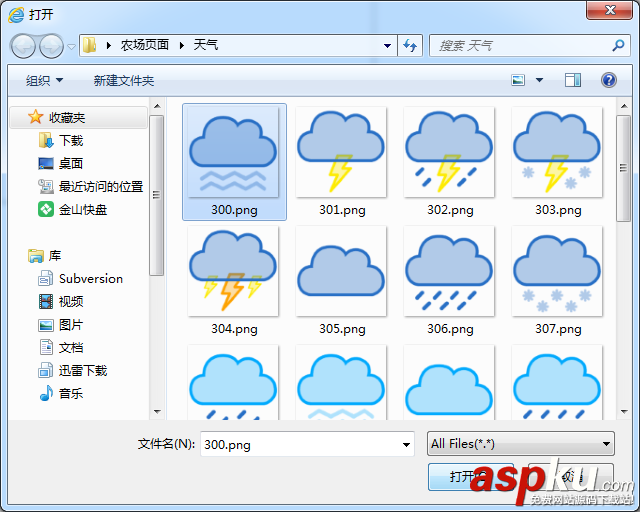Click the green 金山快盘 icon
The width and height of the screenshot is (640, 512).
[x=46, y=209]
